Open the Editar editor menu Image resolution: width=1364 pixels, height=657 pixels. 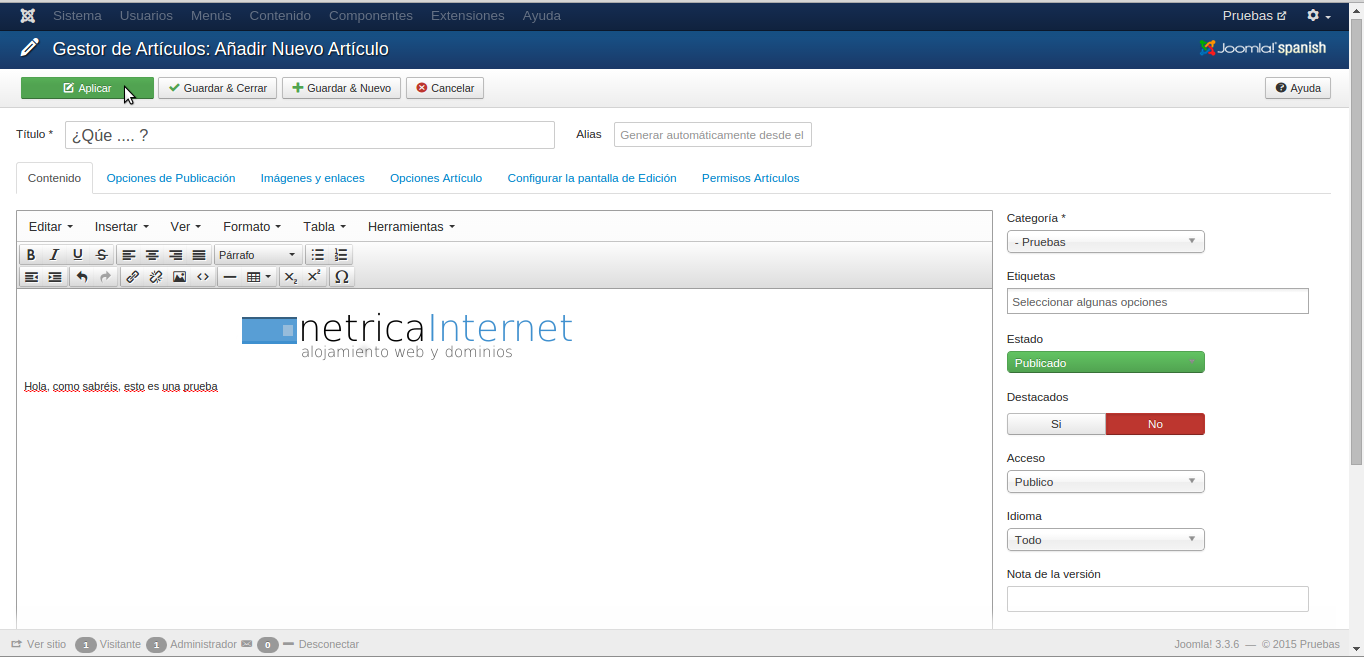51,227
